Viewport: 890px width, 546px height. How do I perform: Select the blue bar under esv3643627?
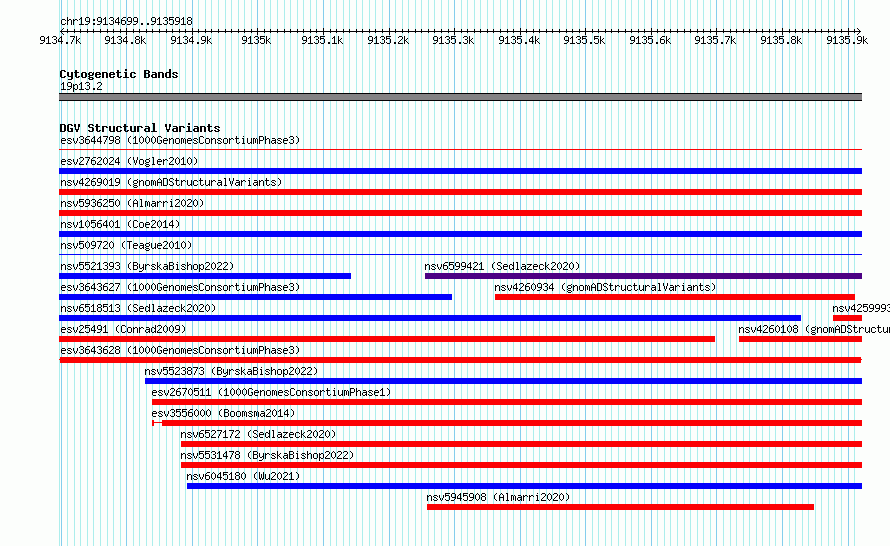(x=255, y=297)
